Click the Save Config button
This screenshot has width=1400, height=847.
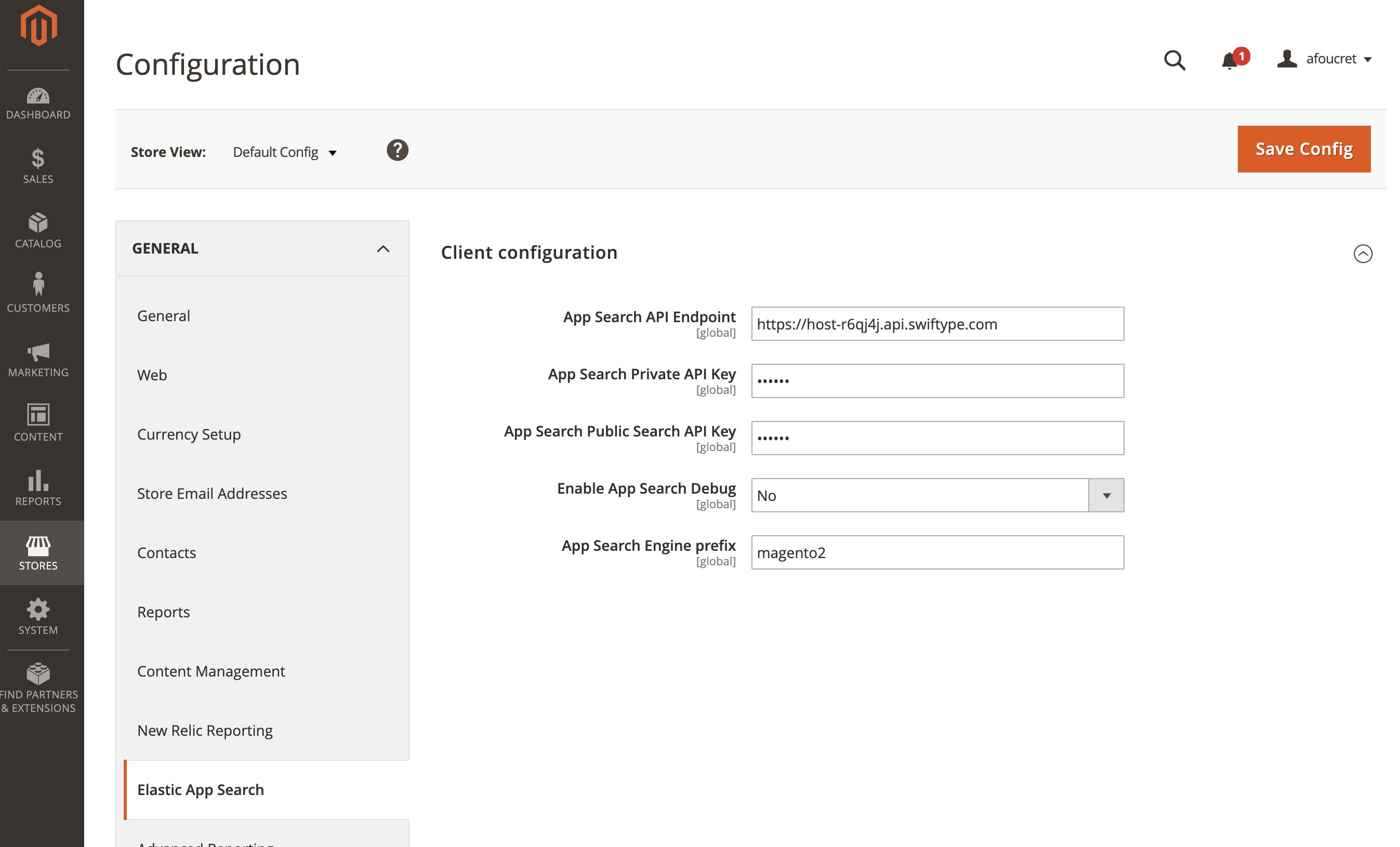point(1303,149)
